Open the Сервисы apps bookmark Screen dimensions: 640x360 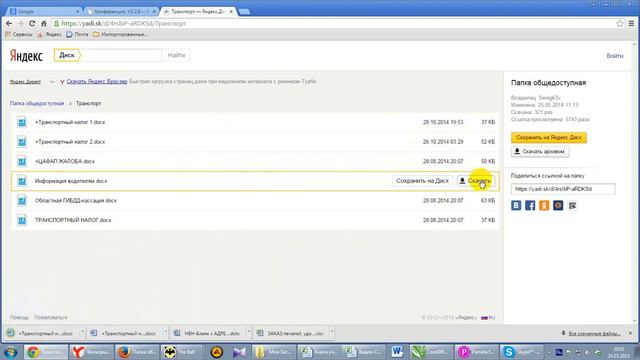pyautogui.click(x=19, y=35)
